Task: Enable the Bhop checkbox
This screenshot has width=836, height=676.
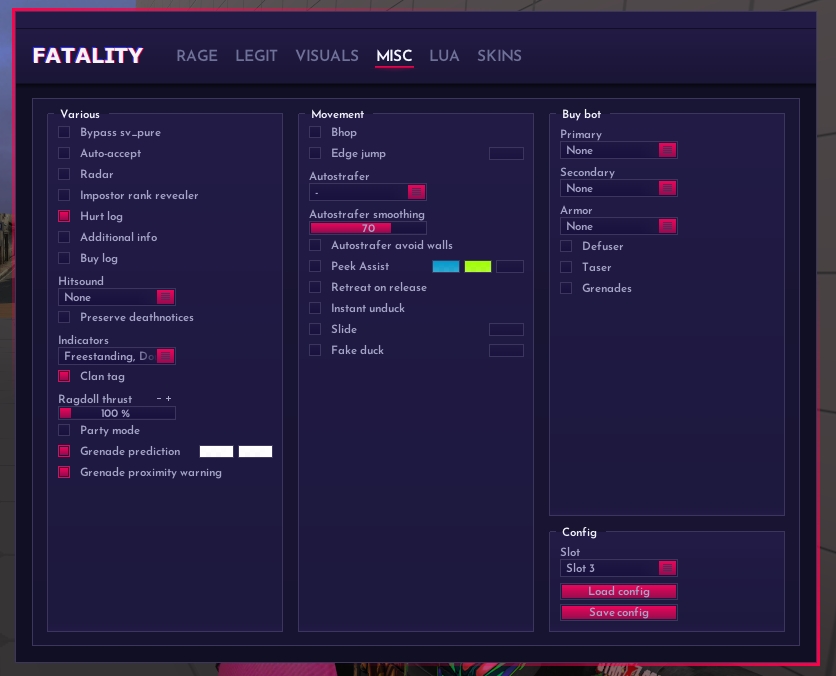Action: [315, 132]
